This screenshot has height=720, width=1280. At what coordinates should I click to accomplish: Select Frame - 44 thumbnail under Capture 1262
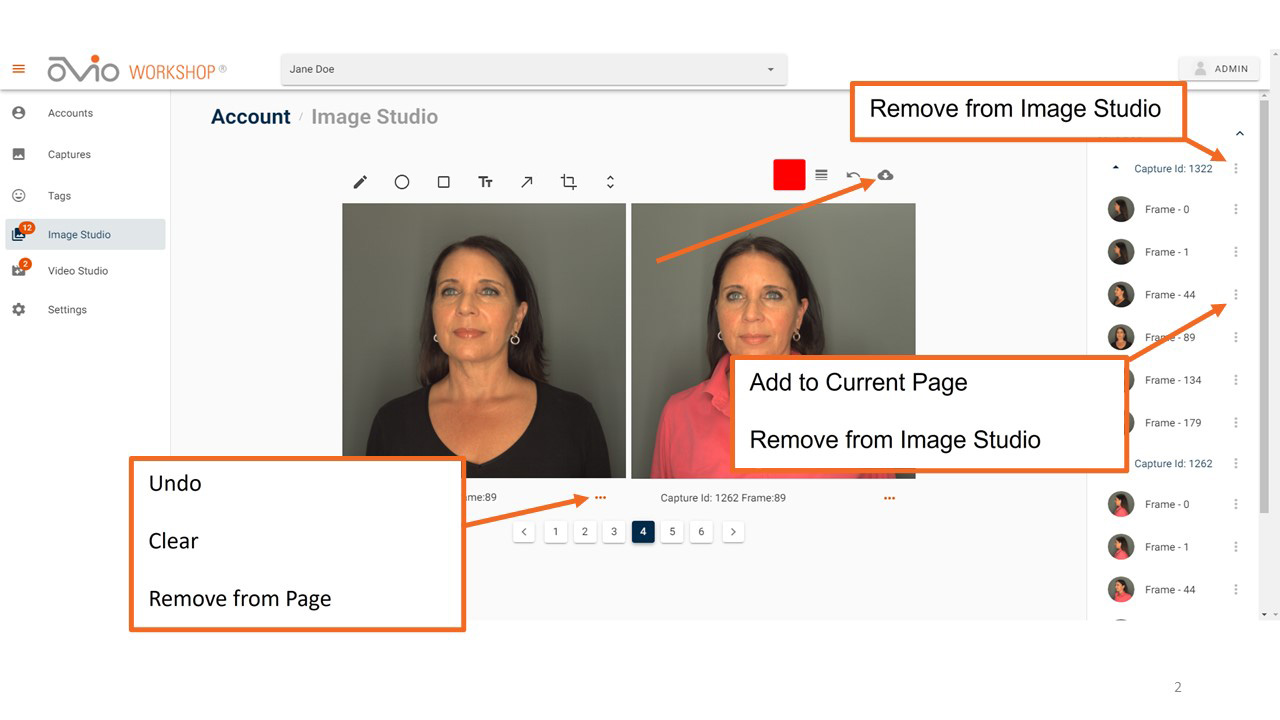click(x=1121, y=590)
